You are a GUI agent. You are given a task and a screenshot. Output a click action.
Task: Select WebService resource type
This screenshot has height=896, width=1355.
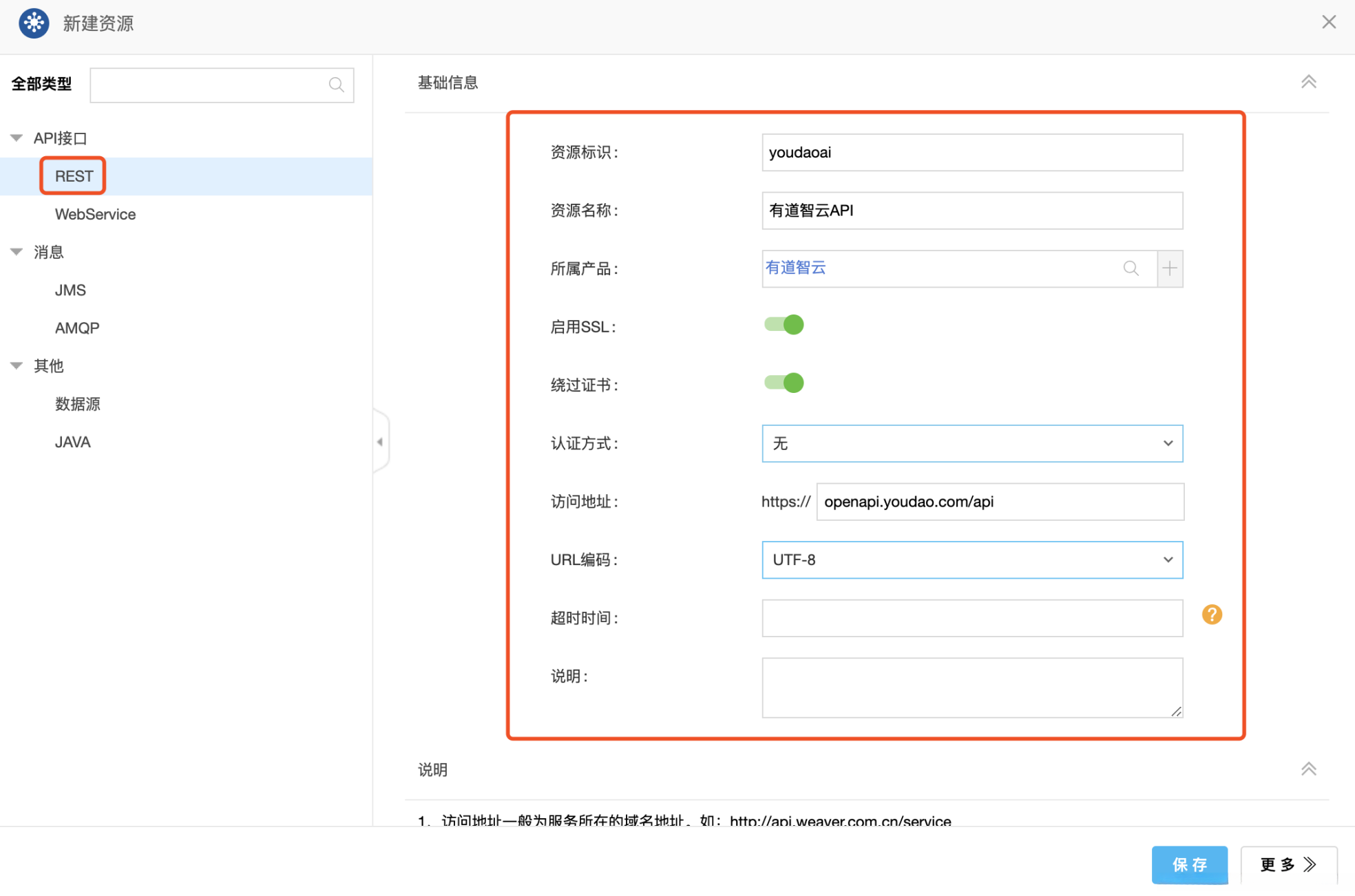coord(95,214)
